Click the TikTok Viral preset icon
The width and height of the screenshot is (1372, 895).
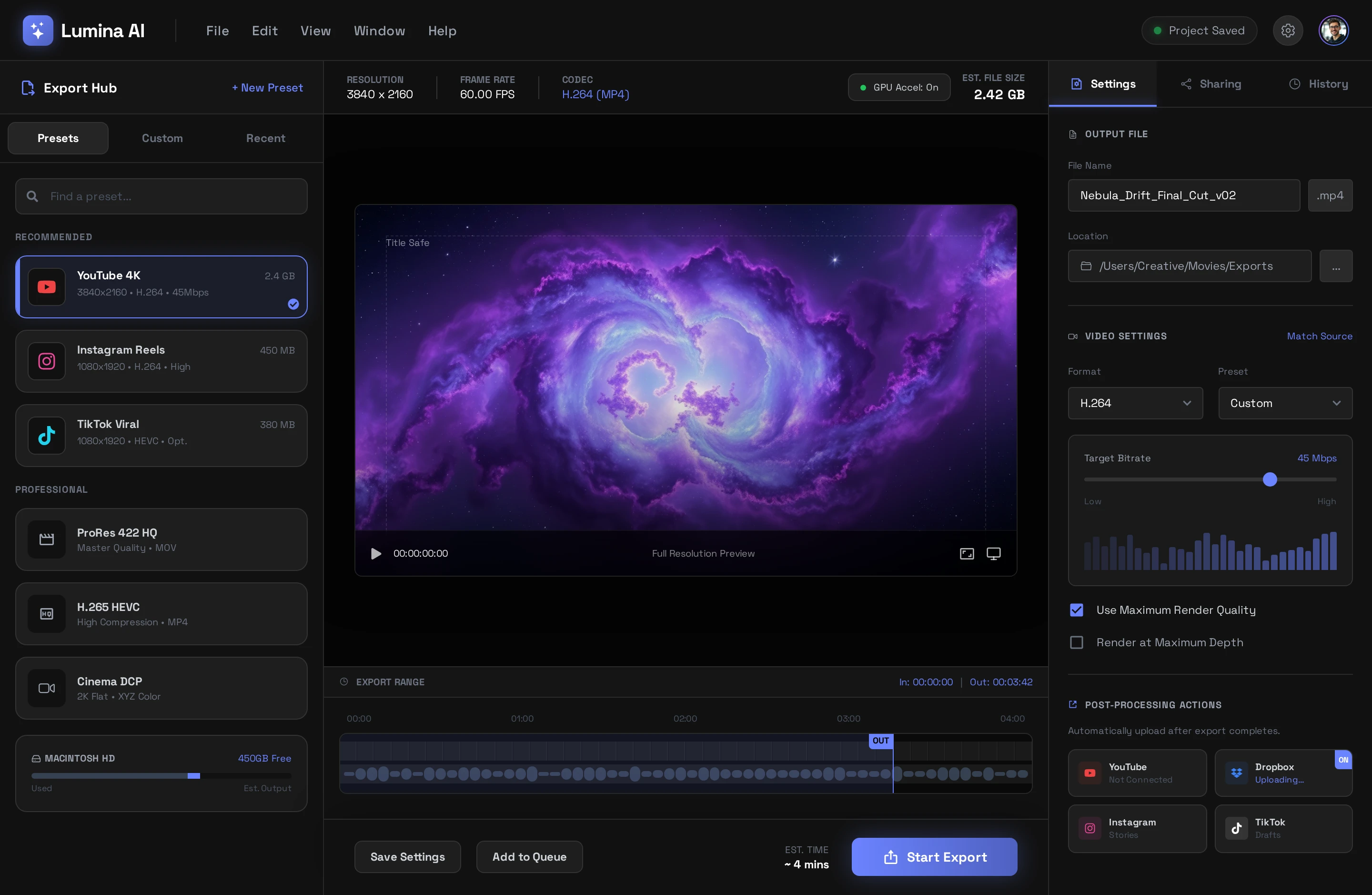[47, 436]
